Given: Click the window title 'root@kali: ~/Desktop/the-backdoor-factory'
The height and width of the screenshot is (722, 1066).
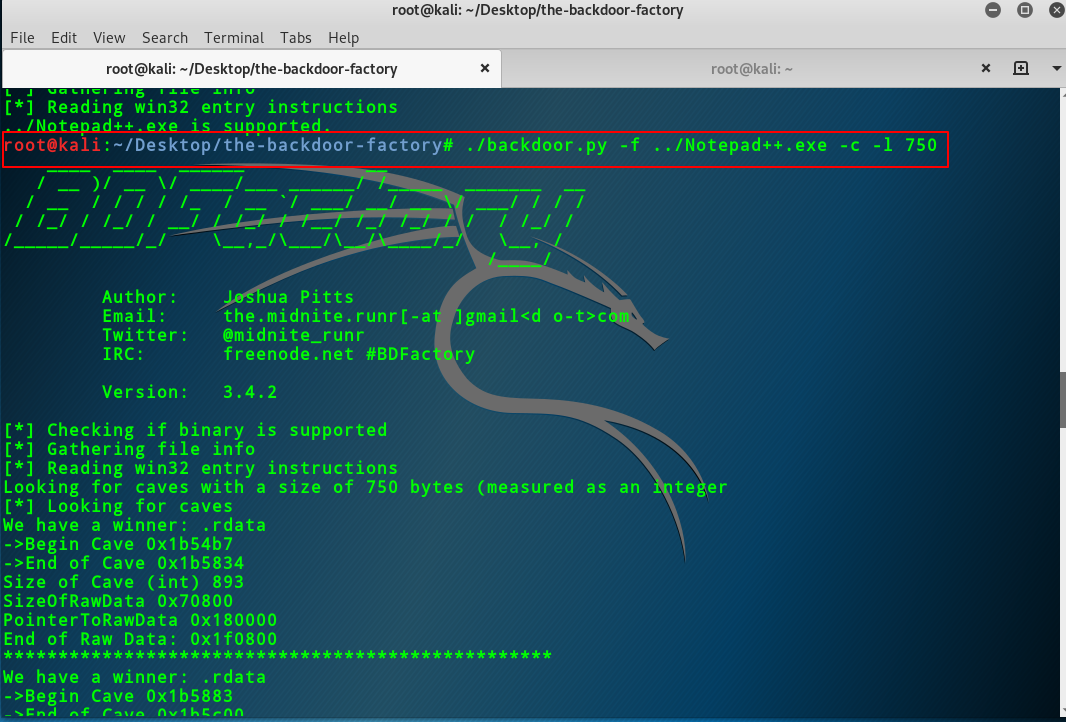Looking at the screenshot, I should click(x=538, y=10).
